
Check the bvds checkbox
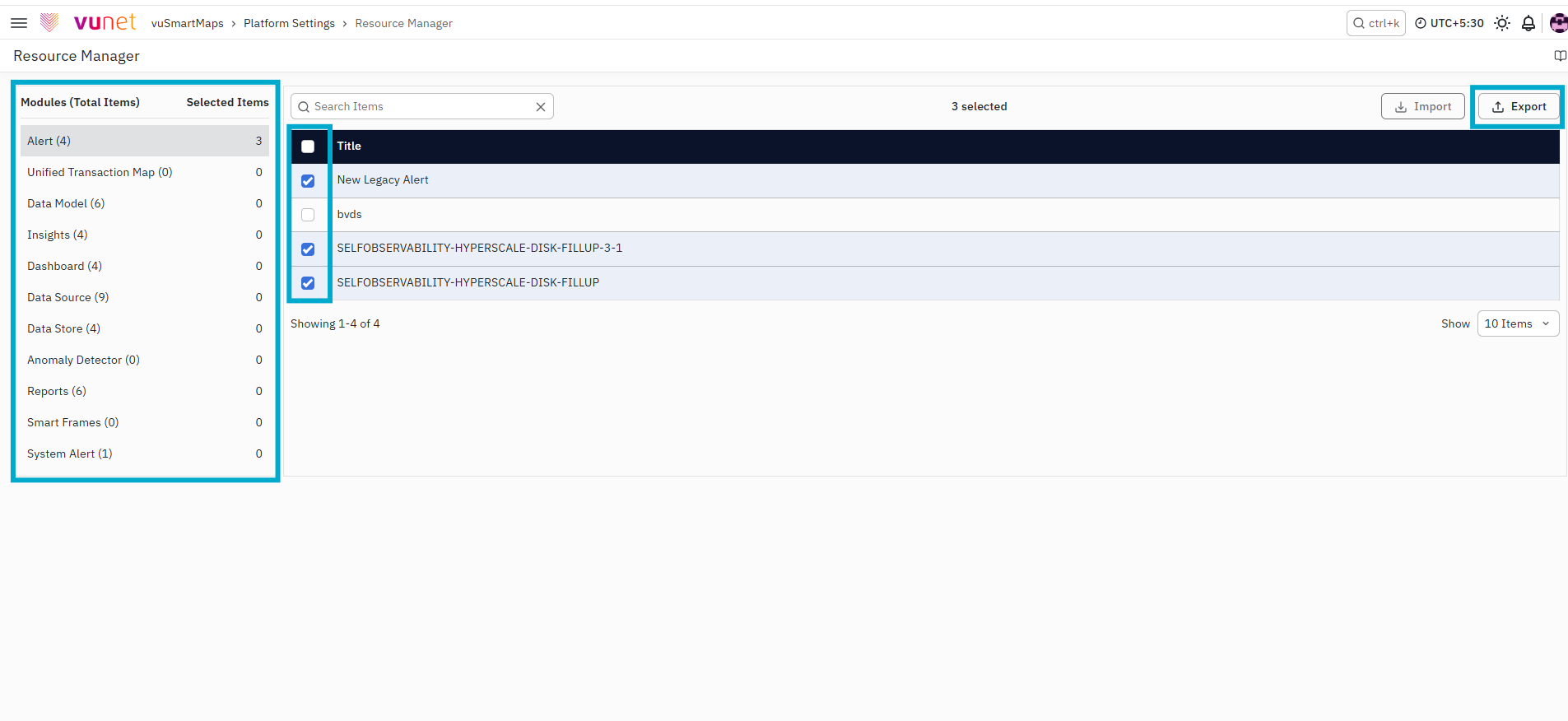point(308,215)
